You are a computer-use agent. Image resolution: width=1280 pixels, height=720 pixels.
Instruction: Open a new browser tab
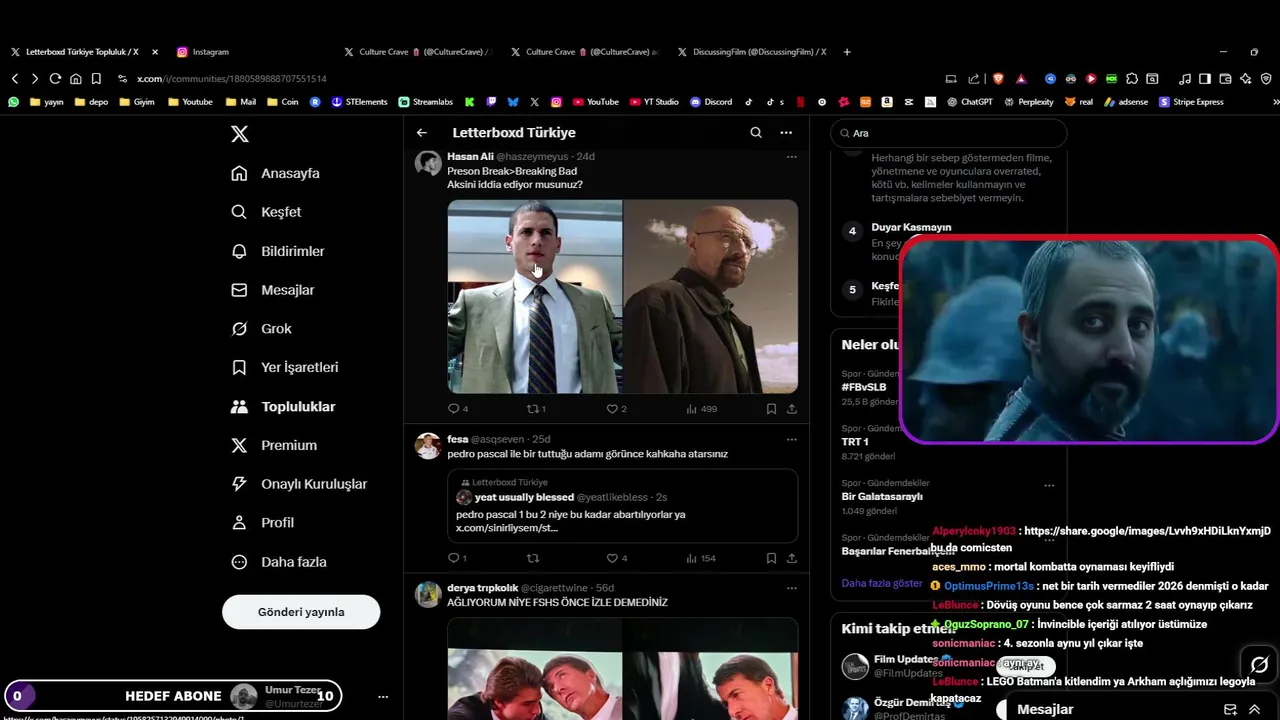[x=847, y=52]
